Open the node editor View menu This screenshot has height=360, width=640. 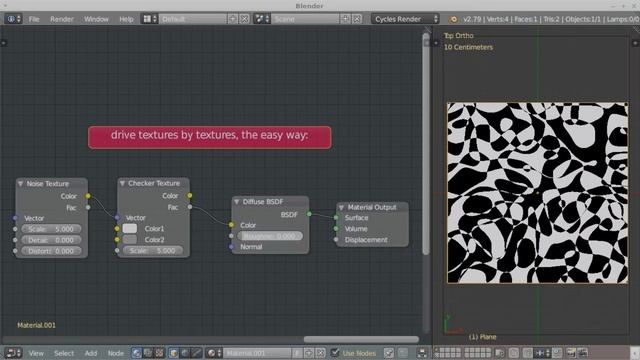(x=36, y=353)
